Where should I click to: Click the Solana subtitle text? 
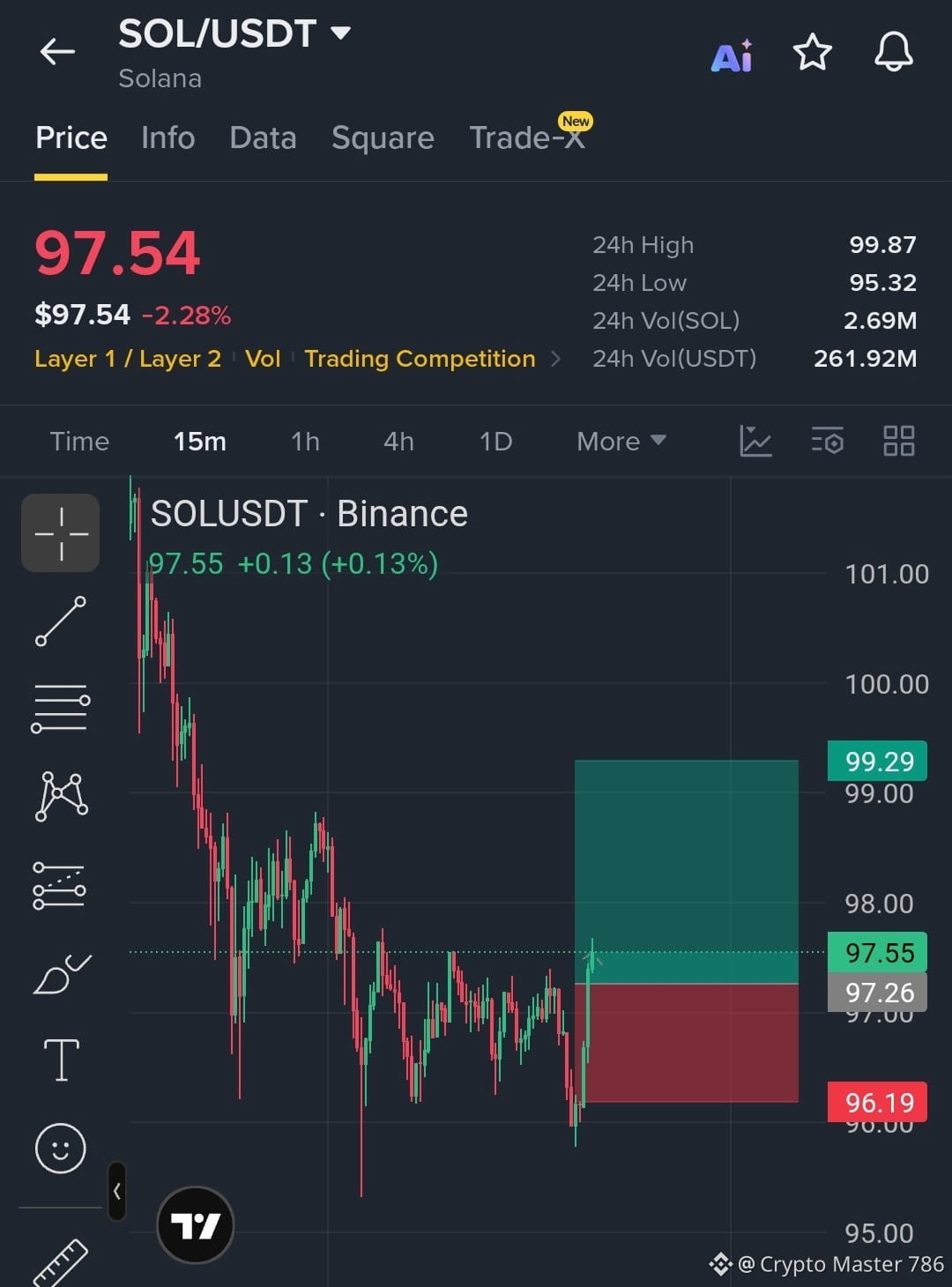tap(160, 79)
